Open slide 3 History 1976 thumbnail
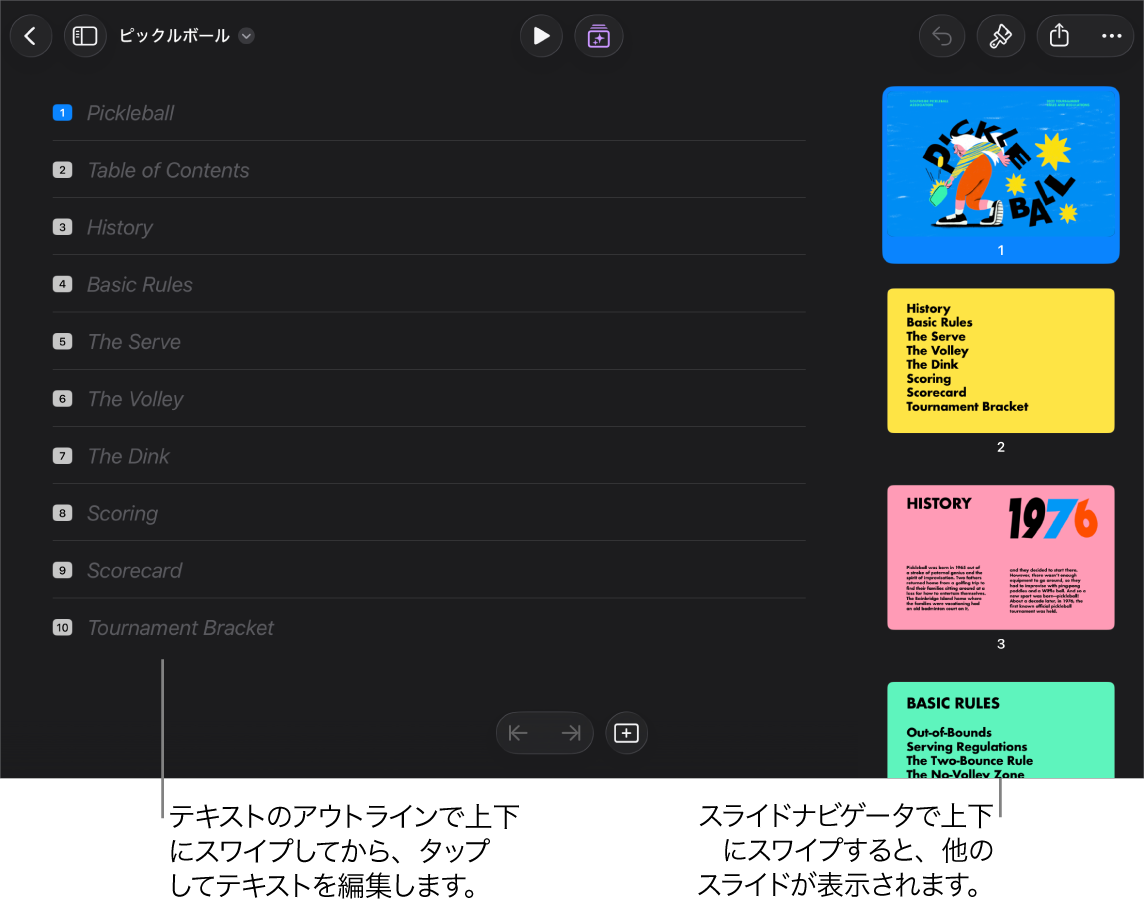Screen dimensions: 1144x904 coord(1000,557)
